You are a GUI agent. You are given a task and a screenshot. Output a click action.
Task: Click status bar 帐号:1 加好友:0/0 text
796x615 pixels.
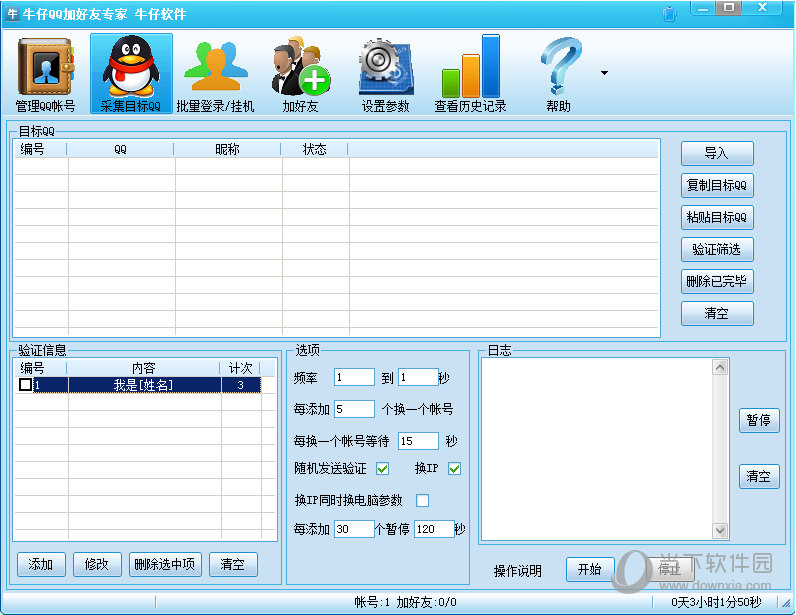(405, 602)
